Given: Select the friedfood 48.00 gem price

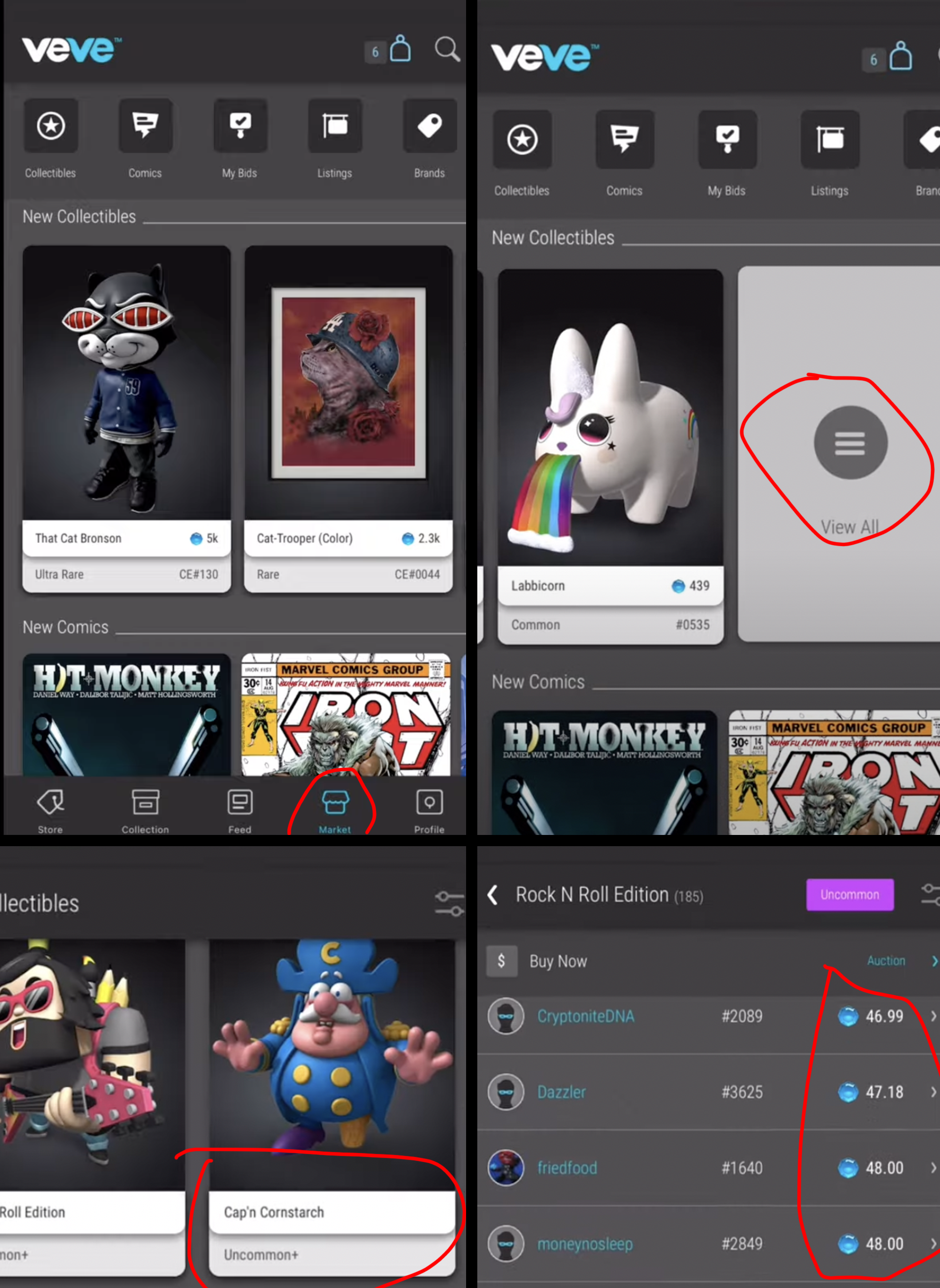Looking at the screenshot, I should (x=870, y=1167).
